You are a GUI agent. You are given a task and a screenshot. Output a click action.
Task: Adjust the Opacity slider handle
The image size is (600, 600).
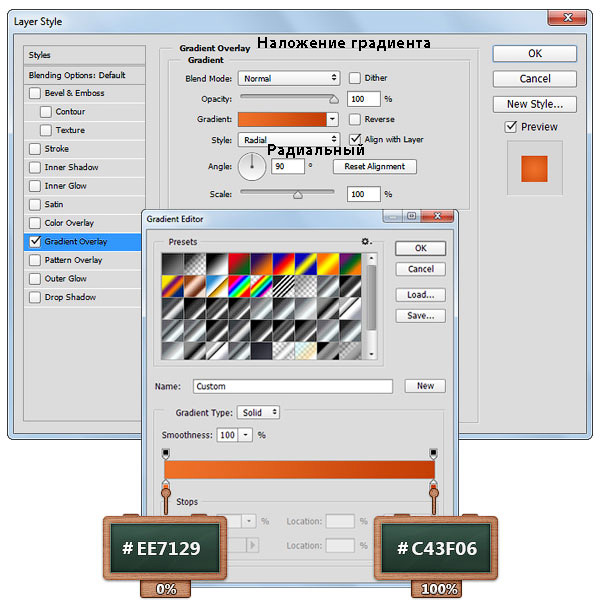click(x=334, y=100)
